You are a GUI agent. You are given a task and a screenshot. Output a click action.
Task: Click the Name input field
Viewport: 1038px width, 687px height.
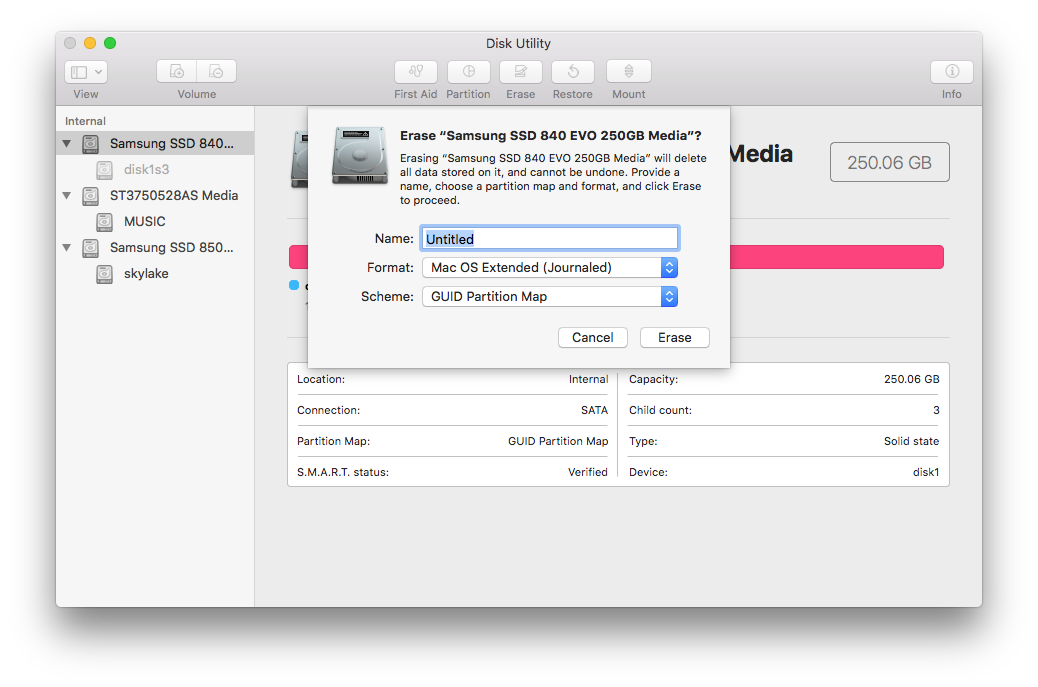point(549,238)
